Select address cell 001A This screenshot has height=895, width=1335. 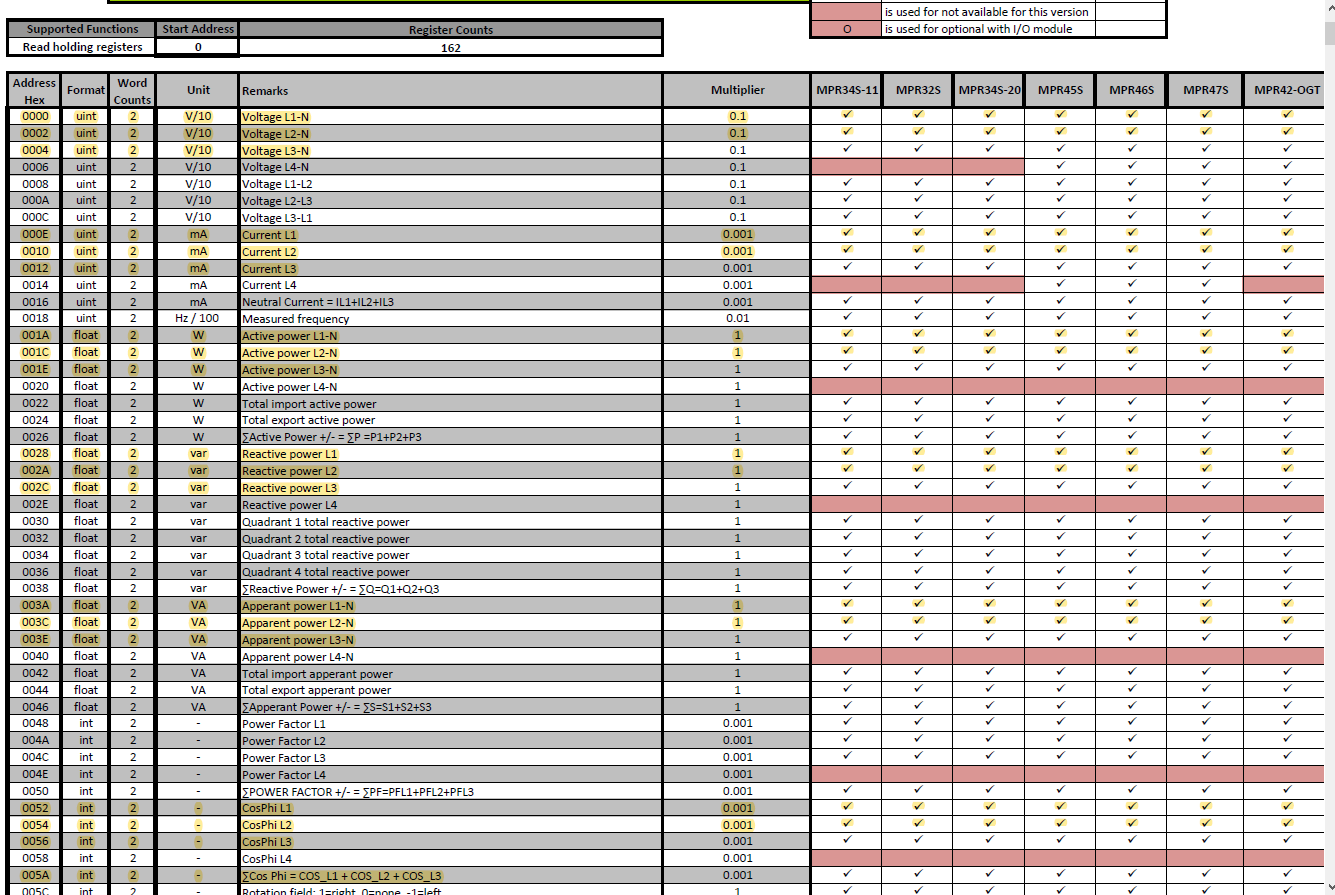coord(34,336)
